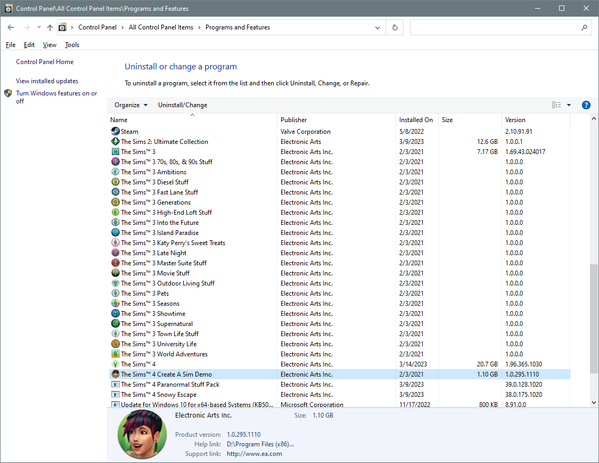Open the http://www.ea.com support link
Image resolution: width=599 pixels, height=463 pixels.
click(x=254, y=454)
